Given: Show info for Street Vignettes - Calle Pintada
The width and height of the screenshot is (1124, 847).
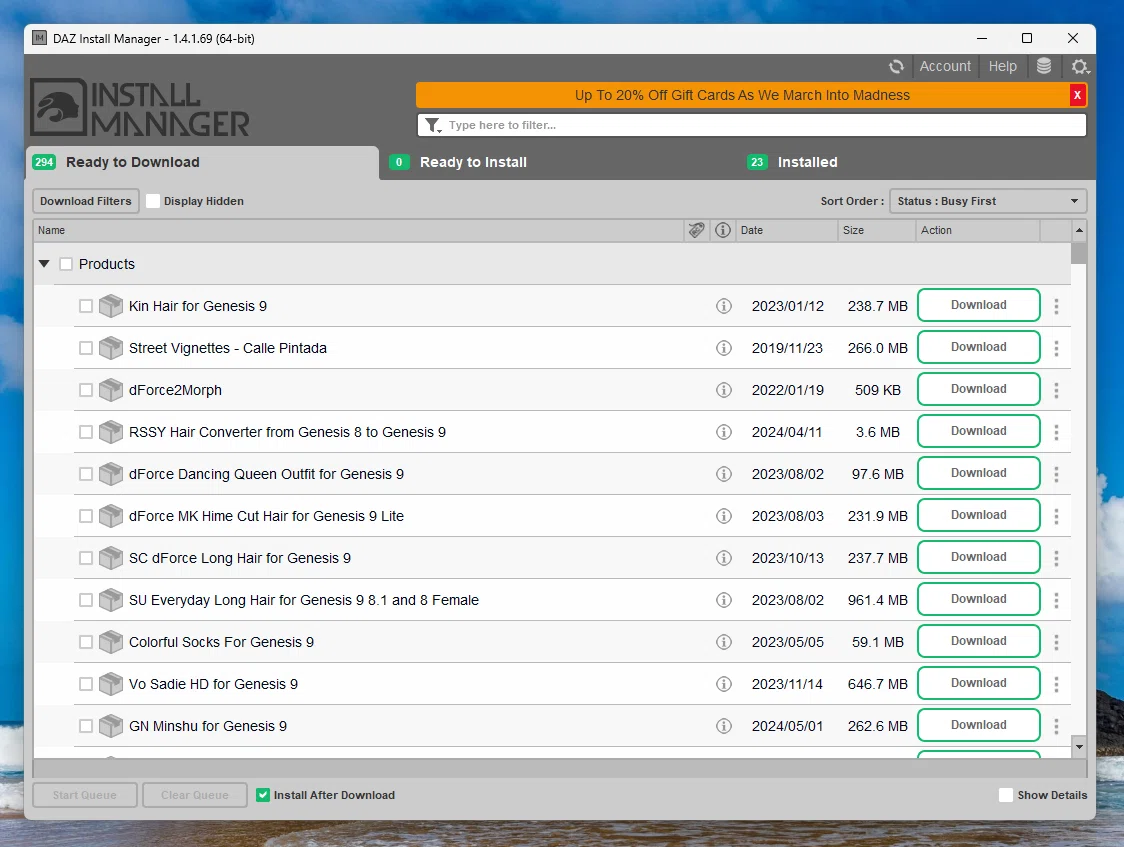Looking at the screenshot, I should [724, 348].
